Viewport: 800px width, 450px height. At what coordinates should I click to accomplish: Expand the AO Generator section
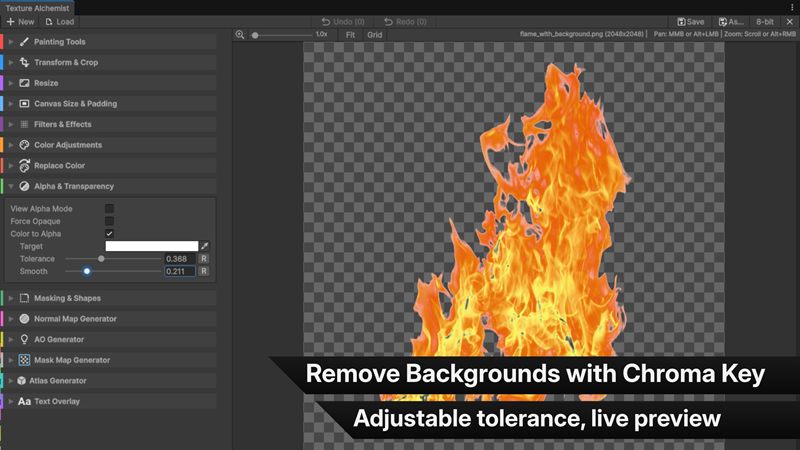[11, 339]
